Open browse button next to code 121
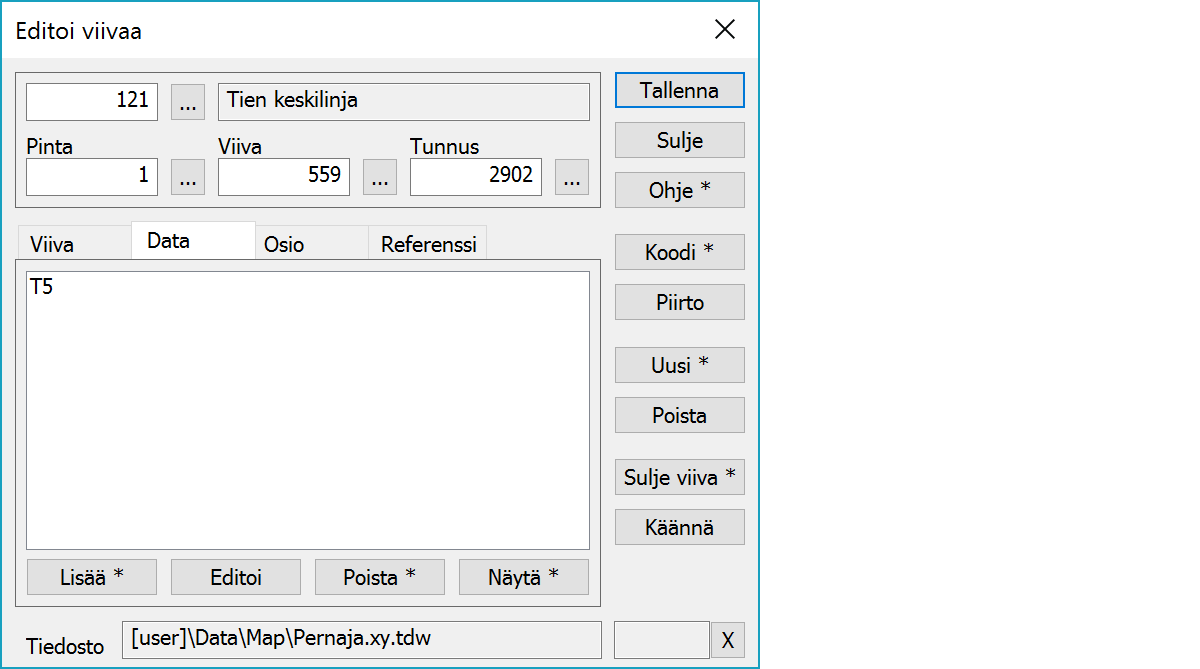 tap(188, 102)
